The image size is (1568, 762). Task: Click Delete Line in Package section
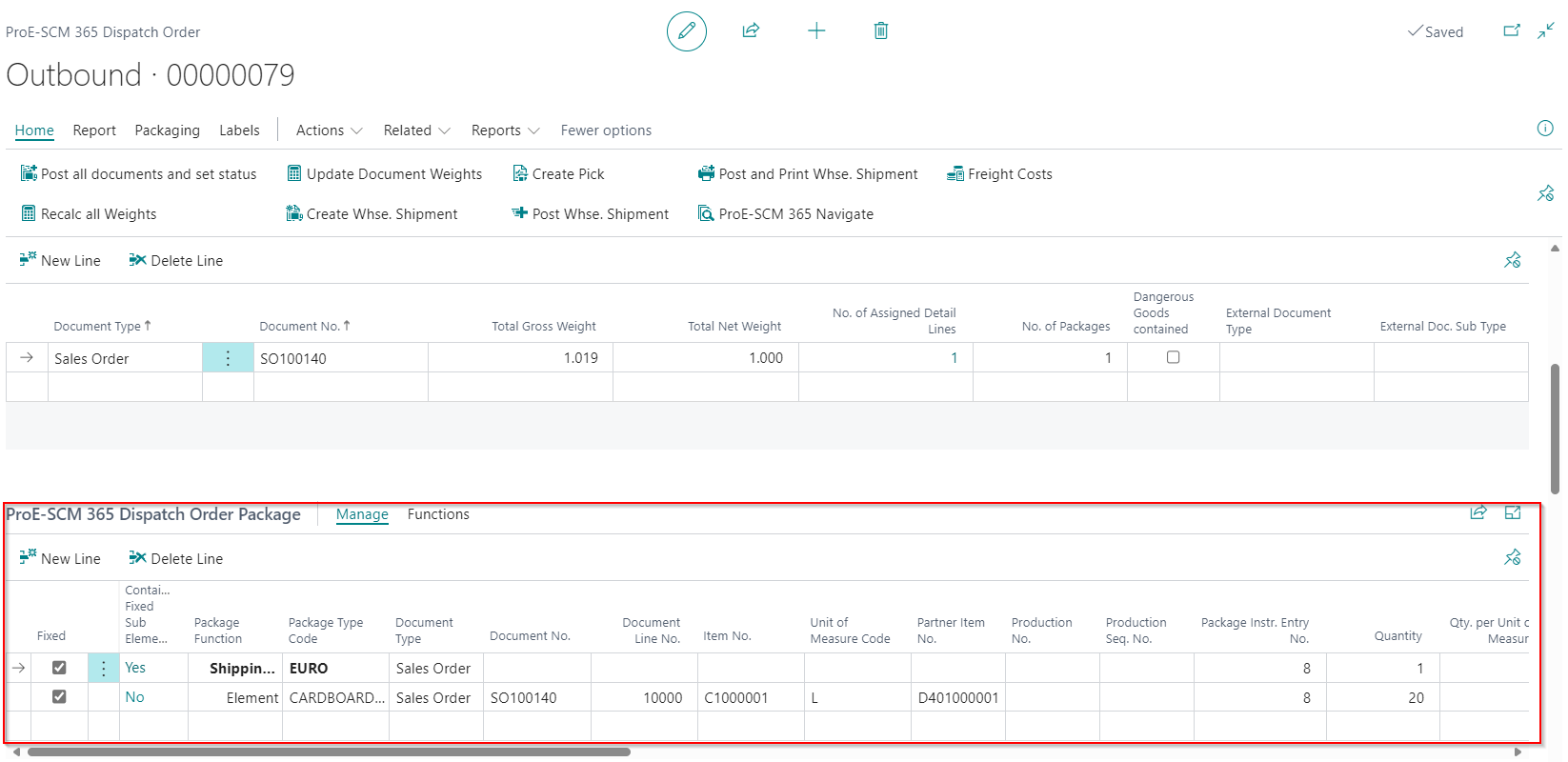176,559
